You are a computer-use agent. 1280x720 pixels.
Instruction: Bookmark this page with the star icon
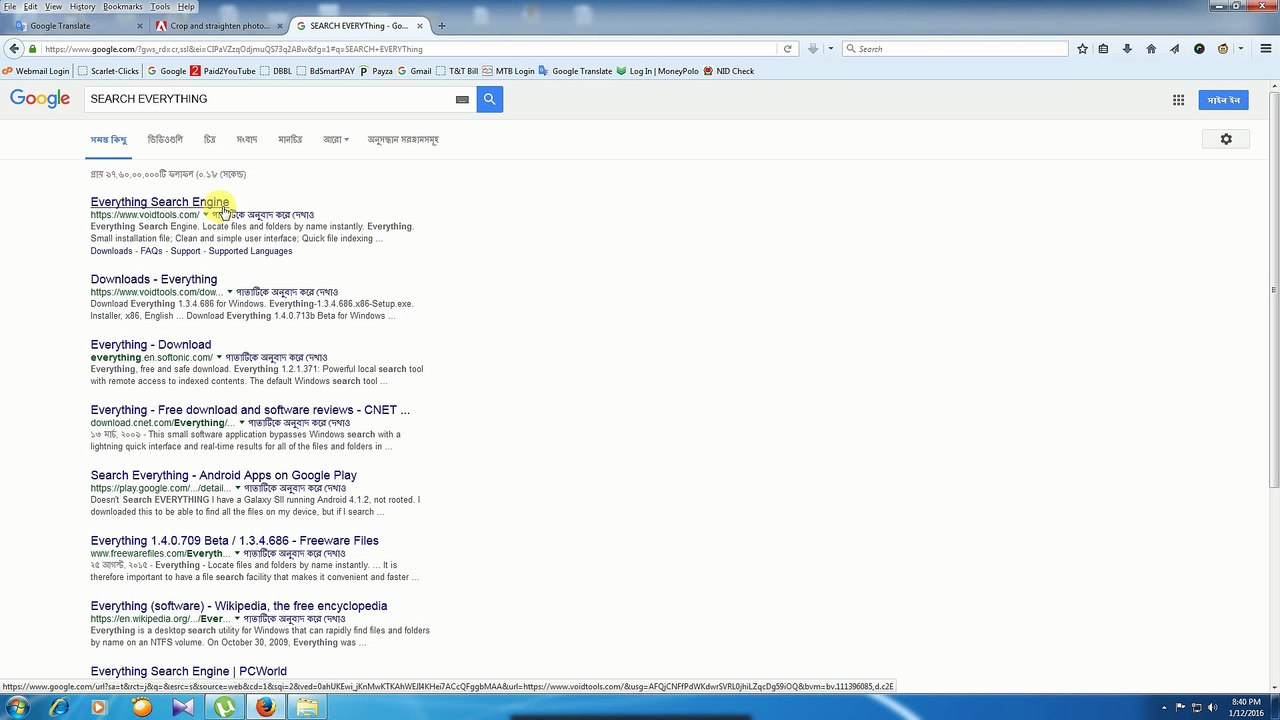tap(1082, 49)
